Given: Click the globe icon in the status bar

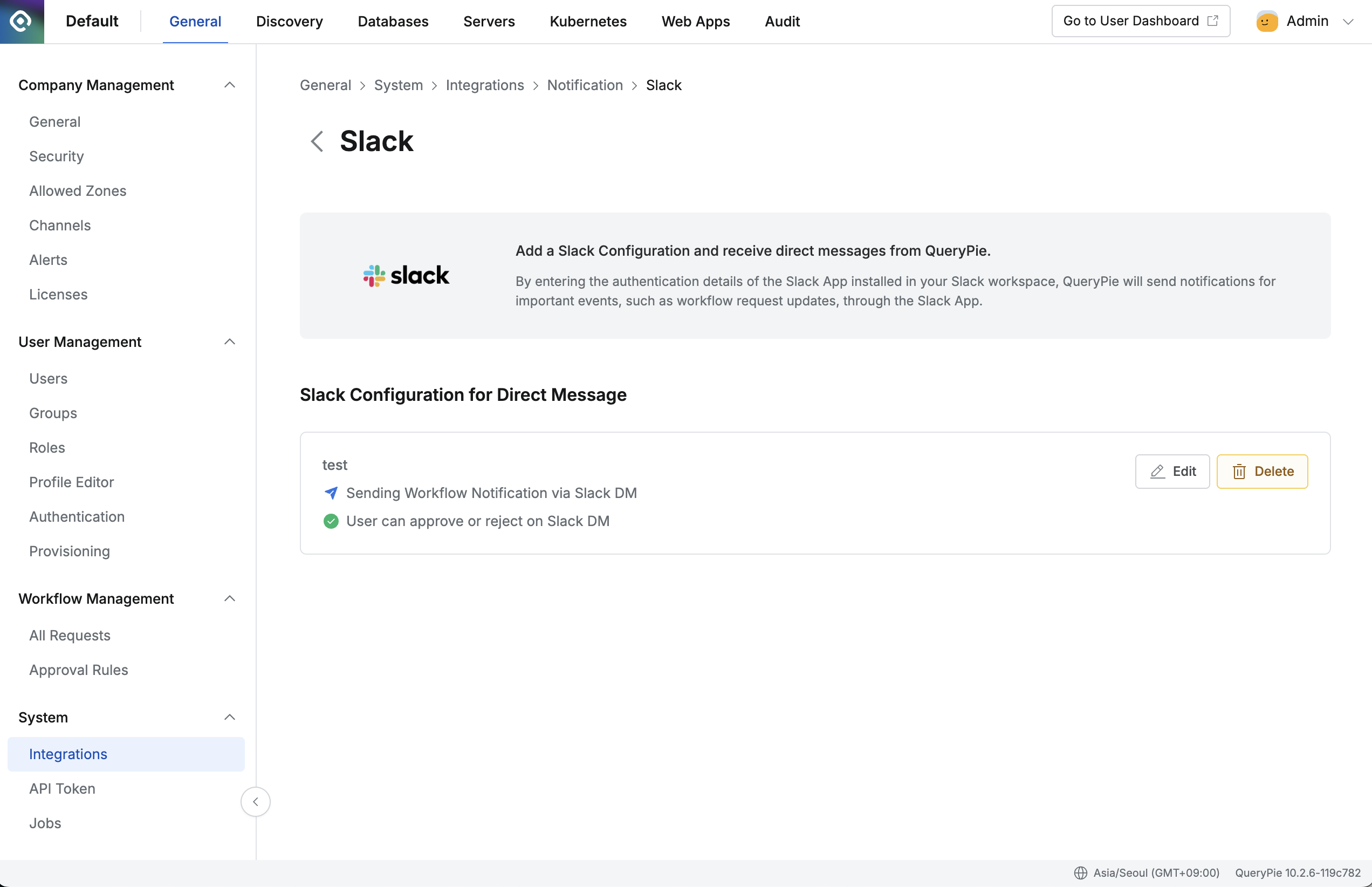Looking at the screenshot, I should (x=1080, y=872).
